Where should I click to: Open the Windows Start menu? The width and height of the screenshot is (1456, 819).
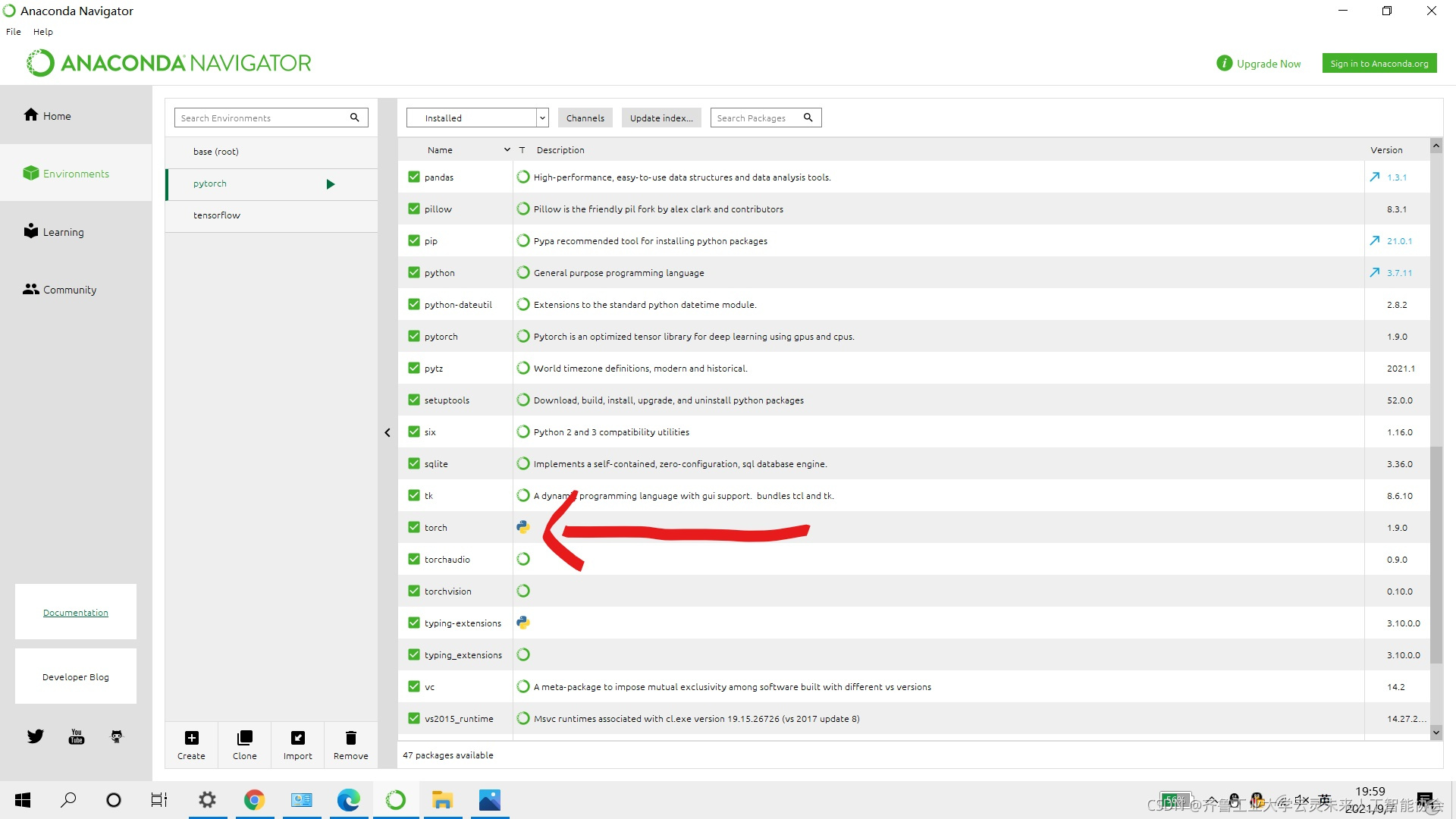(x=23, y=800)
